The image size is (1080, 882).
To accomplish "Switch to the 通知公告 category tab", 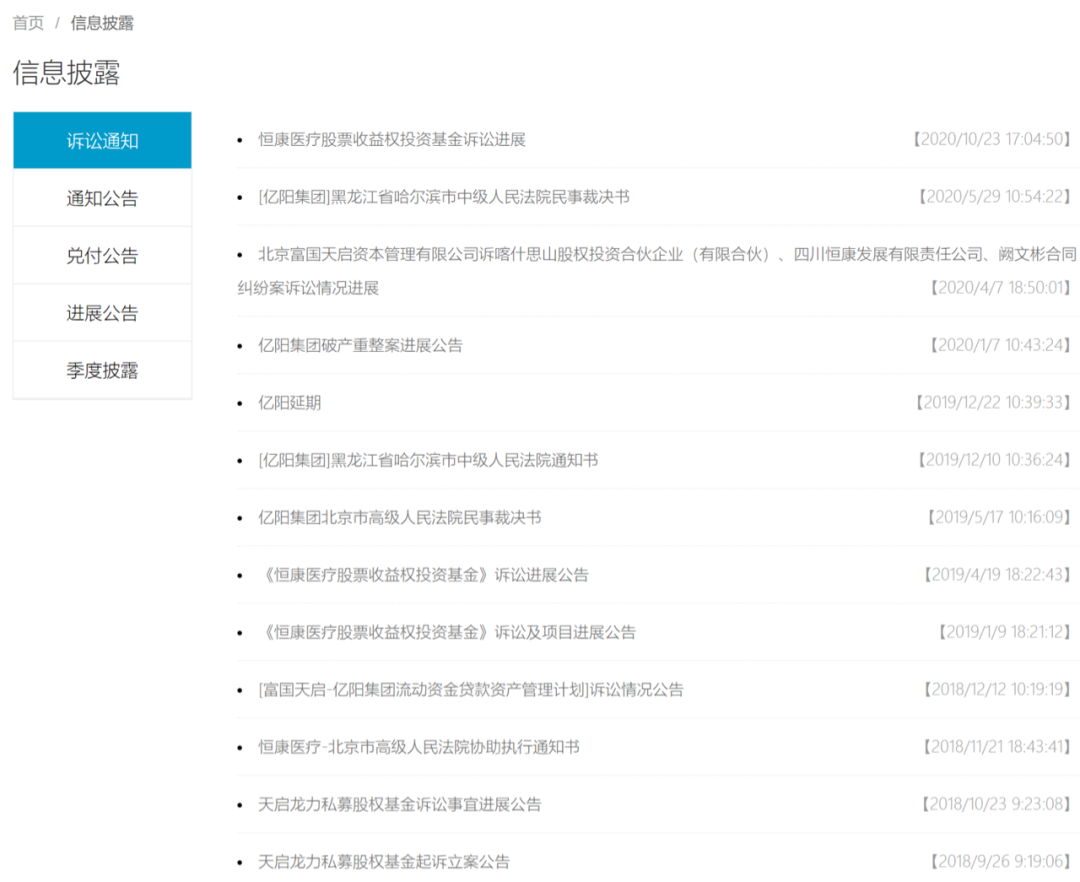I will click(100, 198).
